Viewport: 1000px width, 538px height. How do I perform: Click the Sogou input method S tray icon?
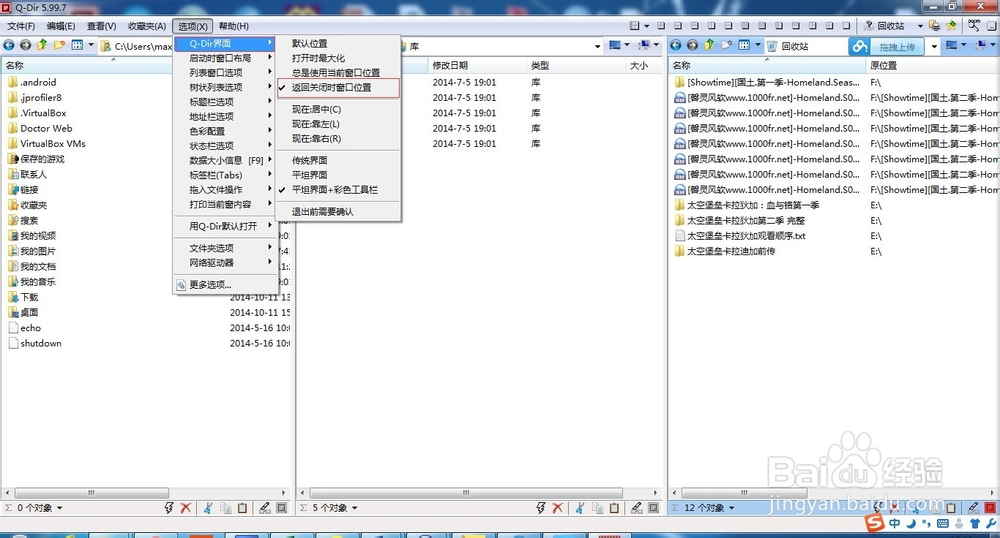(875, 523)
